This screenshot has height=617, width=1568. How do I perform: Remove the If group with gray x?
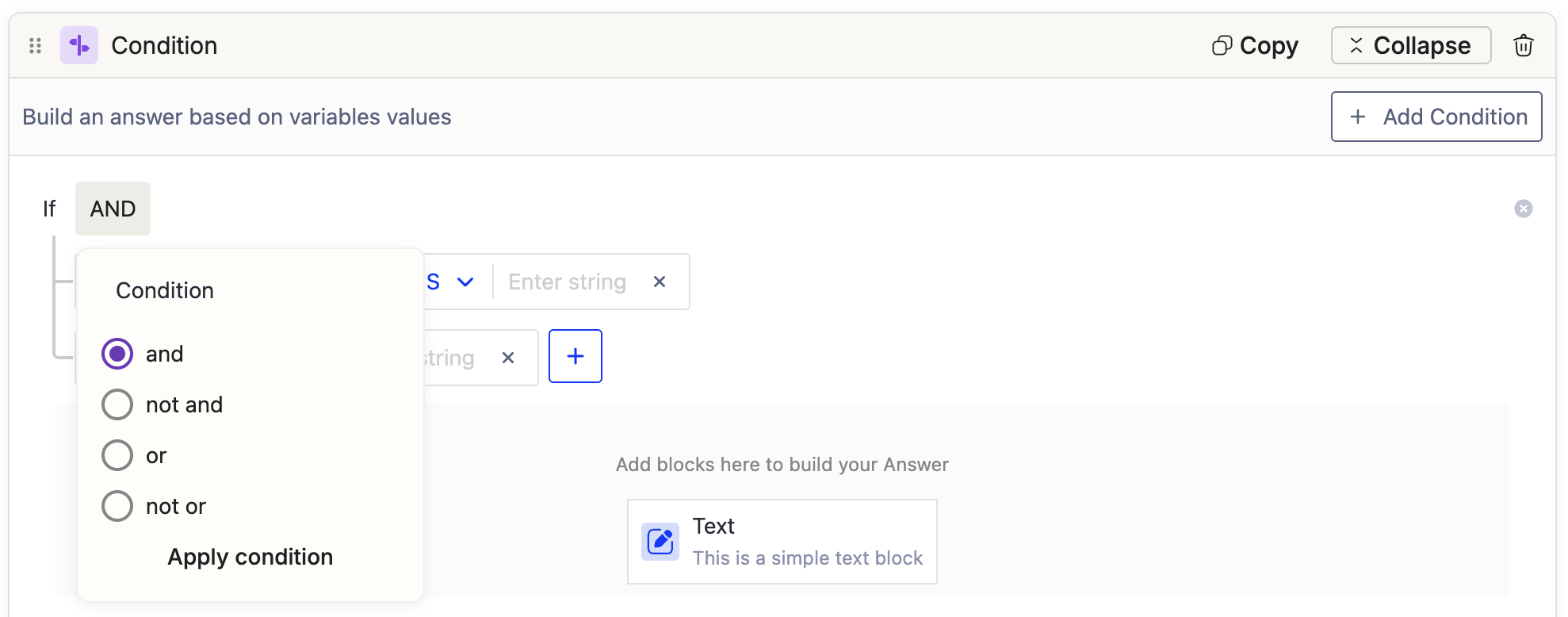[x=1523, y=209]
